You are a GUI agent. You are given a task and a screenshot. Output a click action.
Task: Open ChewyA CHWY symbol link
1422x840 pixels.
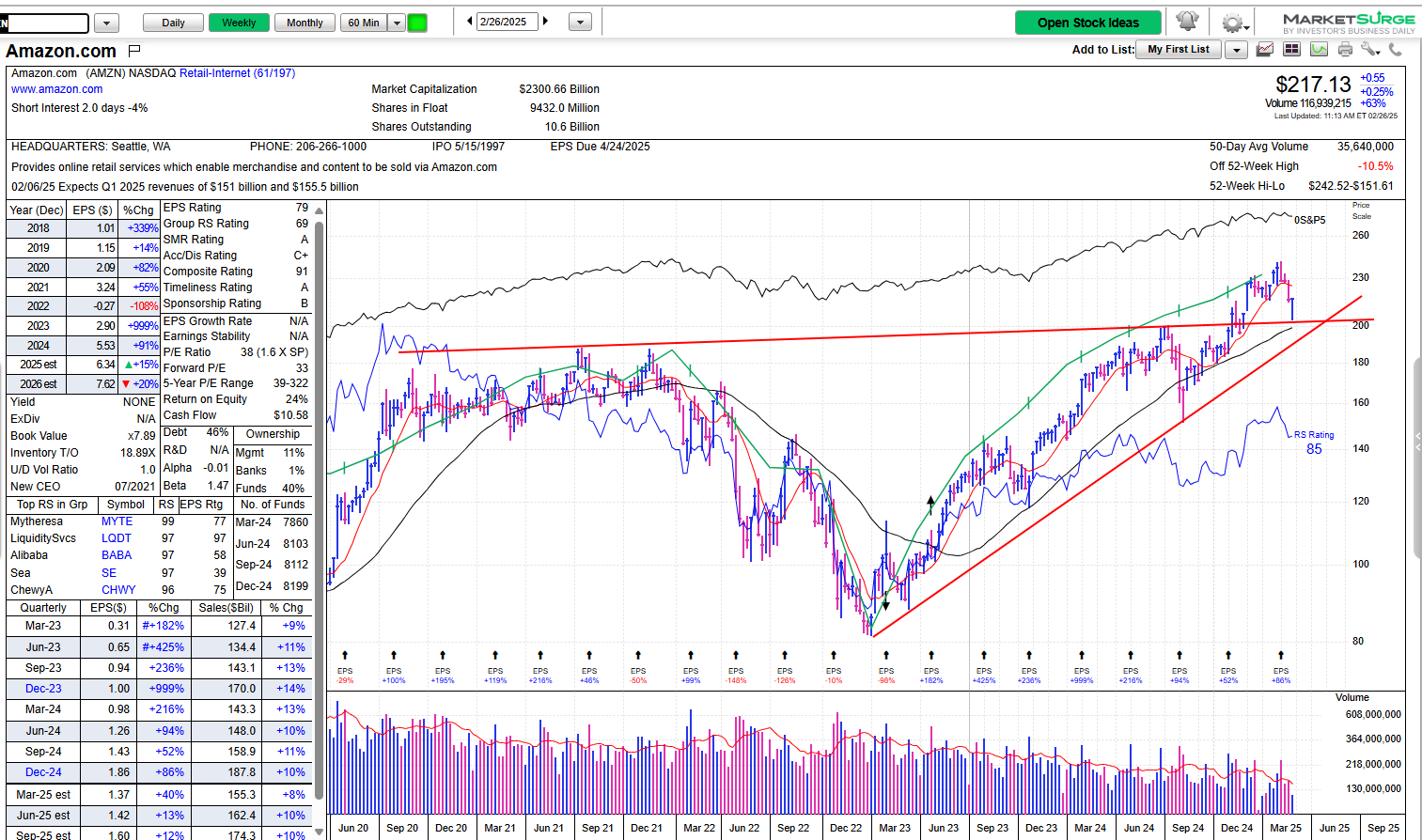coord(118,590)
